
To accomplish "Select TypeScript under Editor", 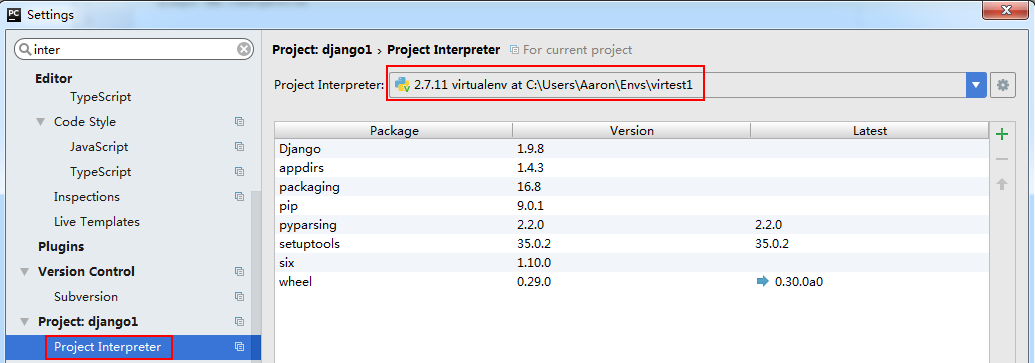I will click(100, 96).
